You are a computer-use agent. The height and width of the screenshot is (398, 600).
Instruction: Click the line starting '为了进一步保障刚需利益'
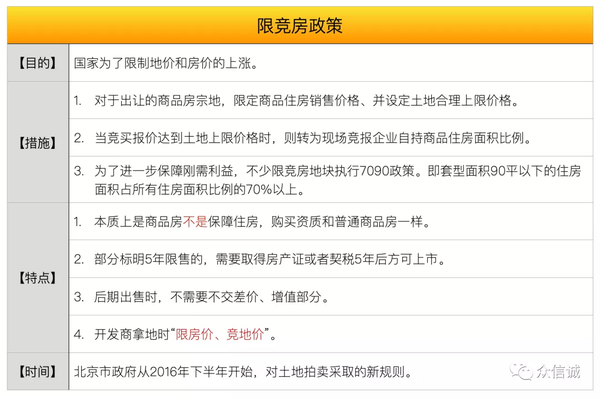(x=338, y=171)
